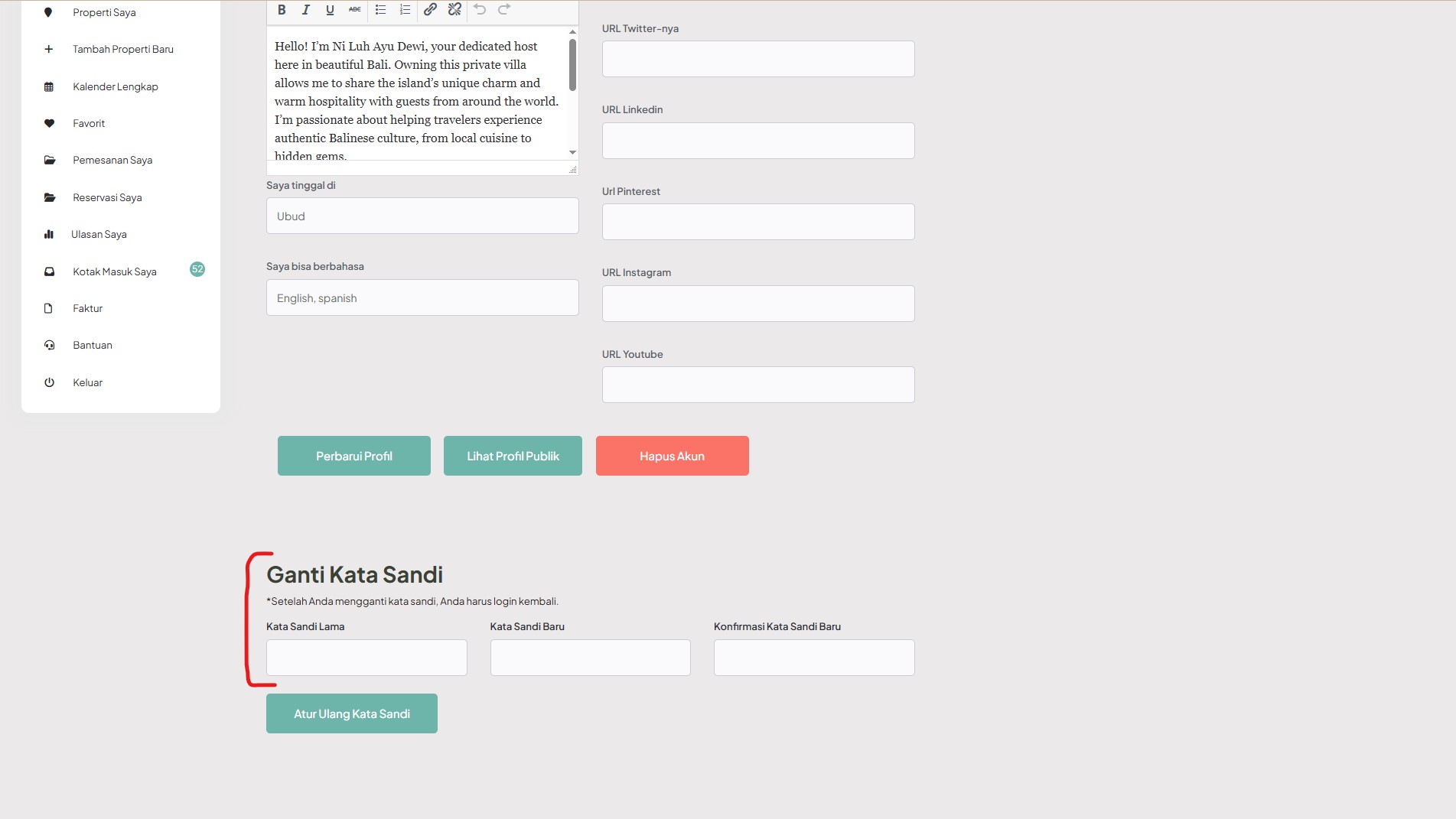Viewport: 1456px width, 819px height.
Task: Click the red Hapus Akun button
Action: click(x=673, y=456)
